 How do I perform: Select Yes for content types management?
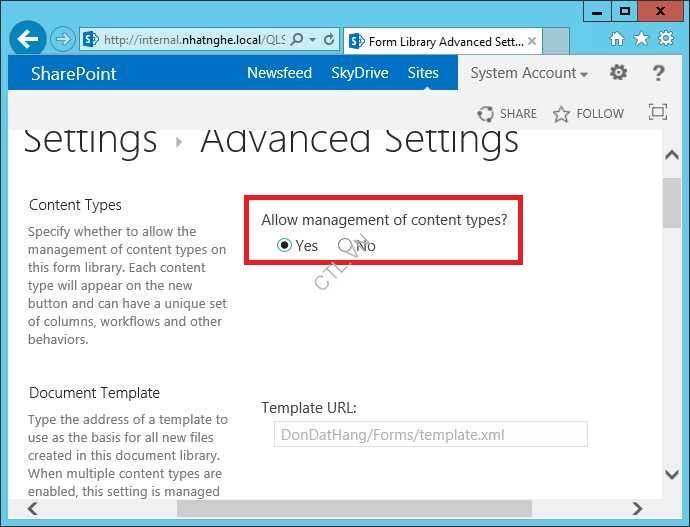click(285, 245)
